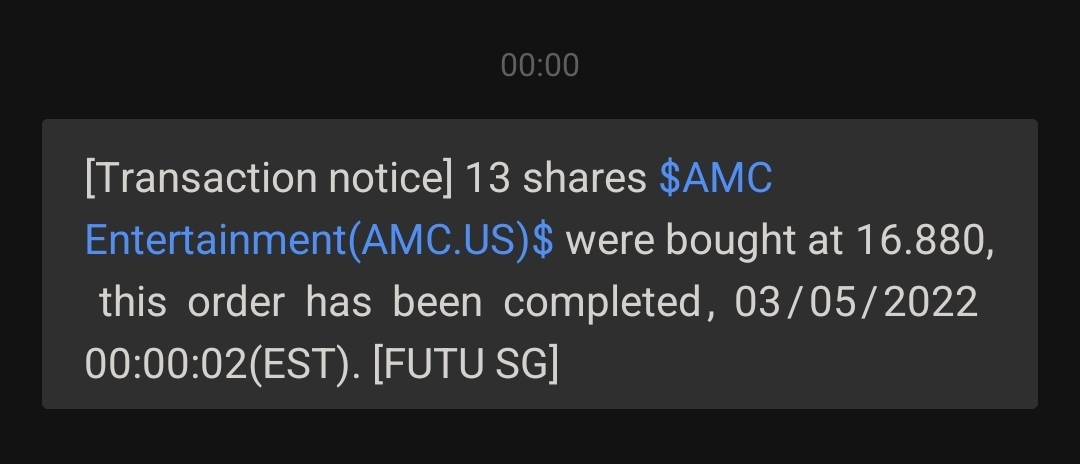This screenshot has height=464, width=1080.
Task: Tap the "$AMC" link text on first line
Action: tap(715, 179)
